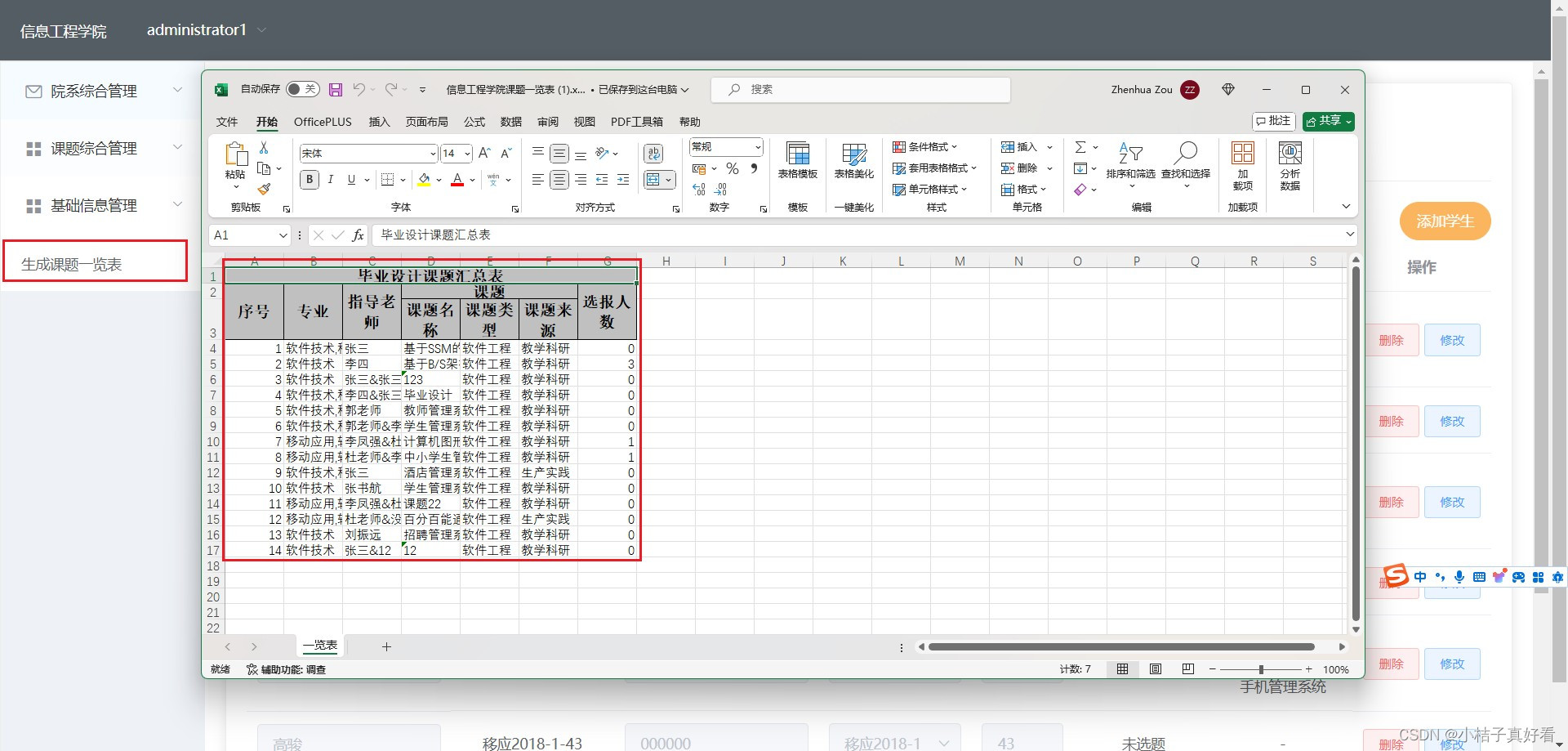Click the Borders icon
The image size is (1568, 751).
click(x=388, y=180)
